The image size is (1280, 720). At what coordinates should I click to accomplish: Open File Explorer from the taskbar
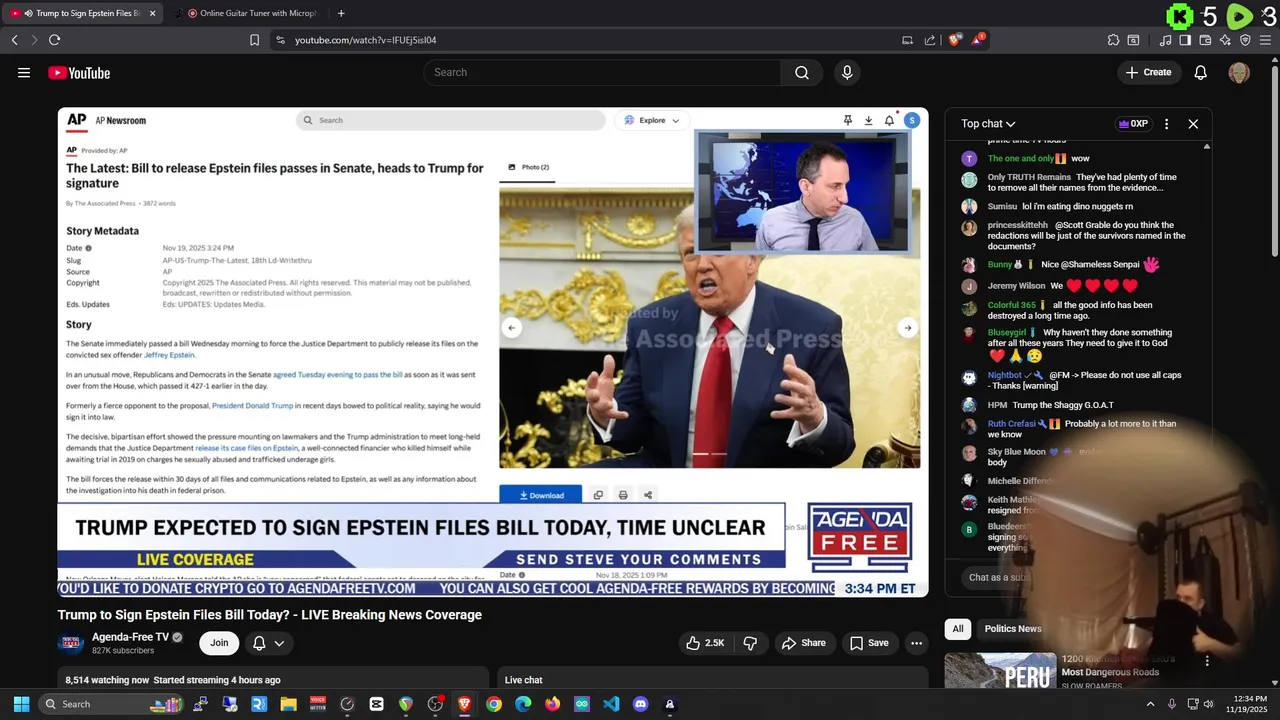(288, 704)
